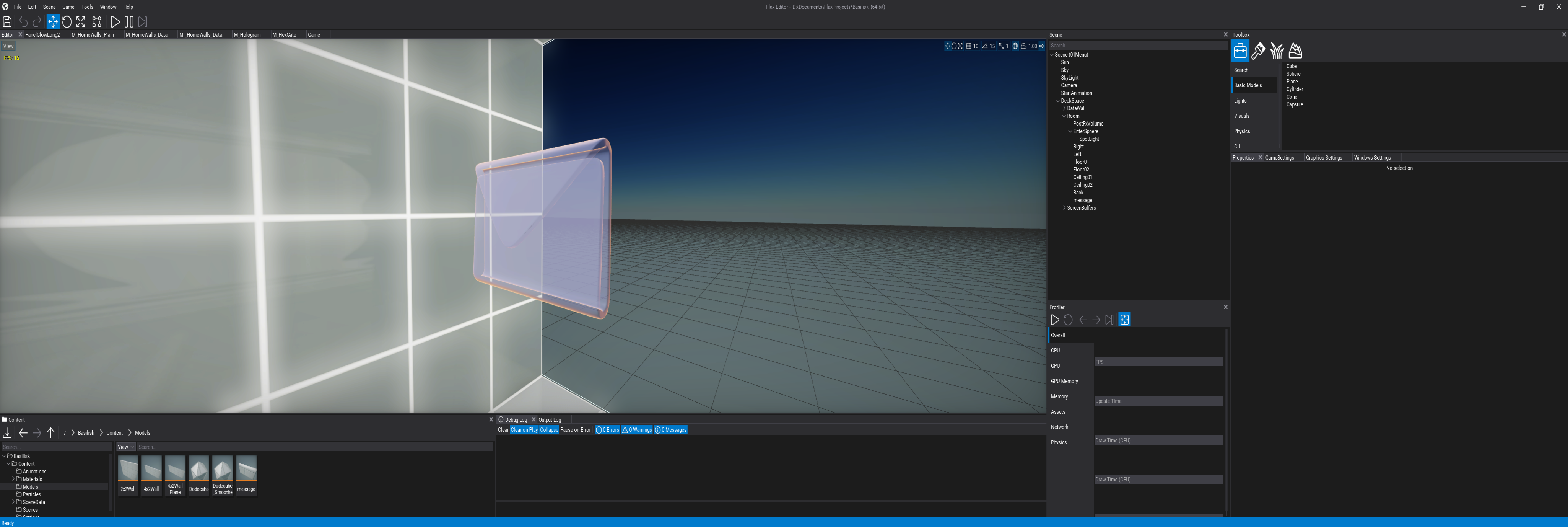The width and height of the screenshot is (1568, 527).
Task: Click the Save all icon in the toolbar
Action: 7,22
